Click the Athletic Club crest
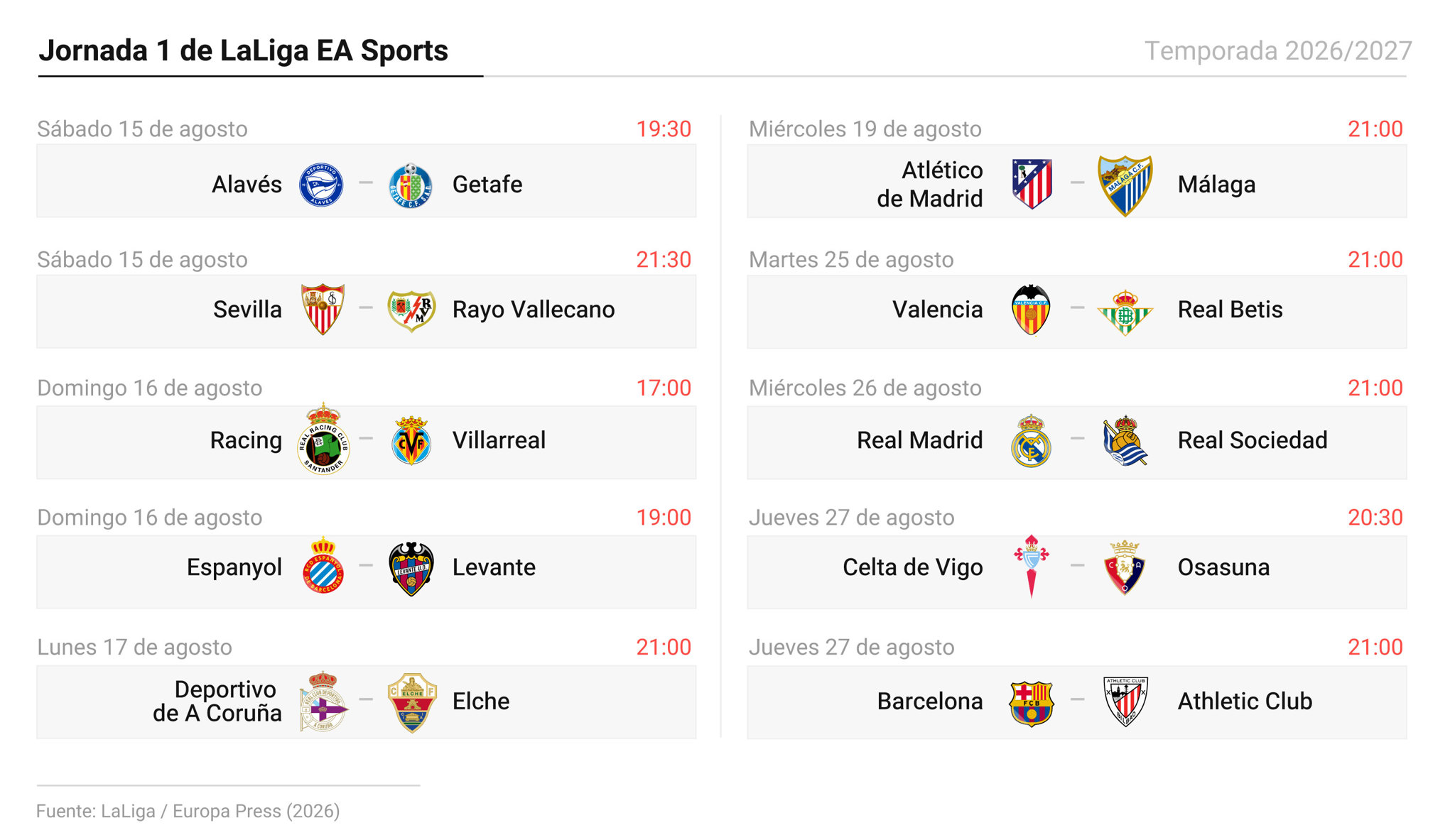1455x840 pixels. [x=1125, y=701]
